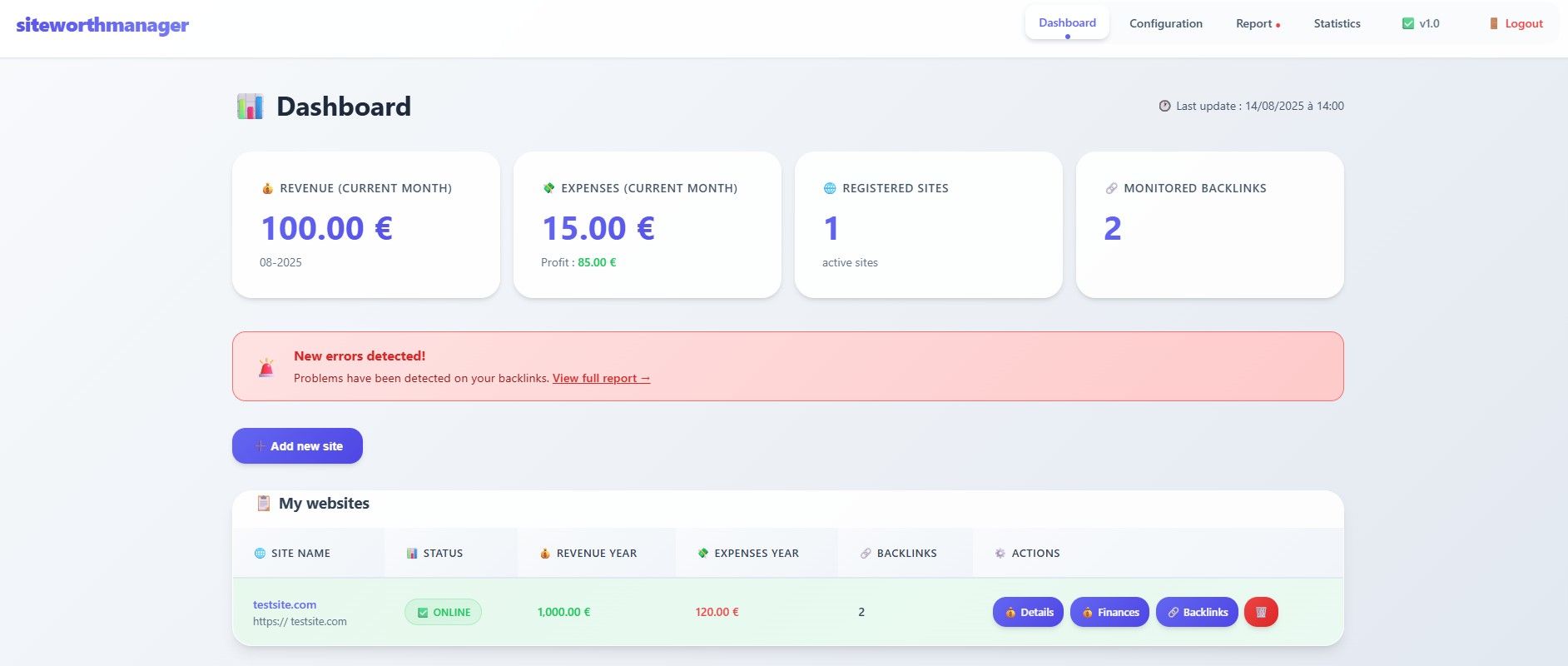
Task: Click the clock icon next to Last update
Action: click(x=1164, y=106)
